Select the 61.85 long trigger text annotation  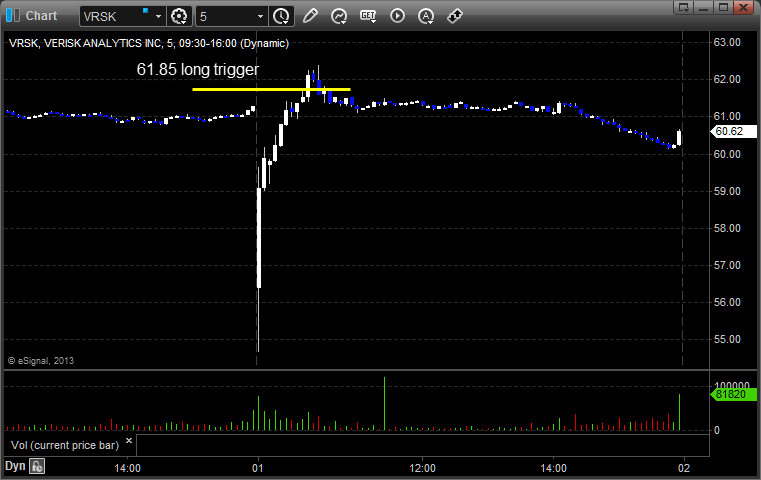(x=198, y=69)
